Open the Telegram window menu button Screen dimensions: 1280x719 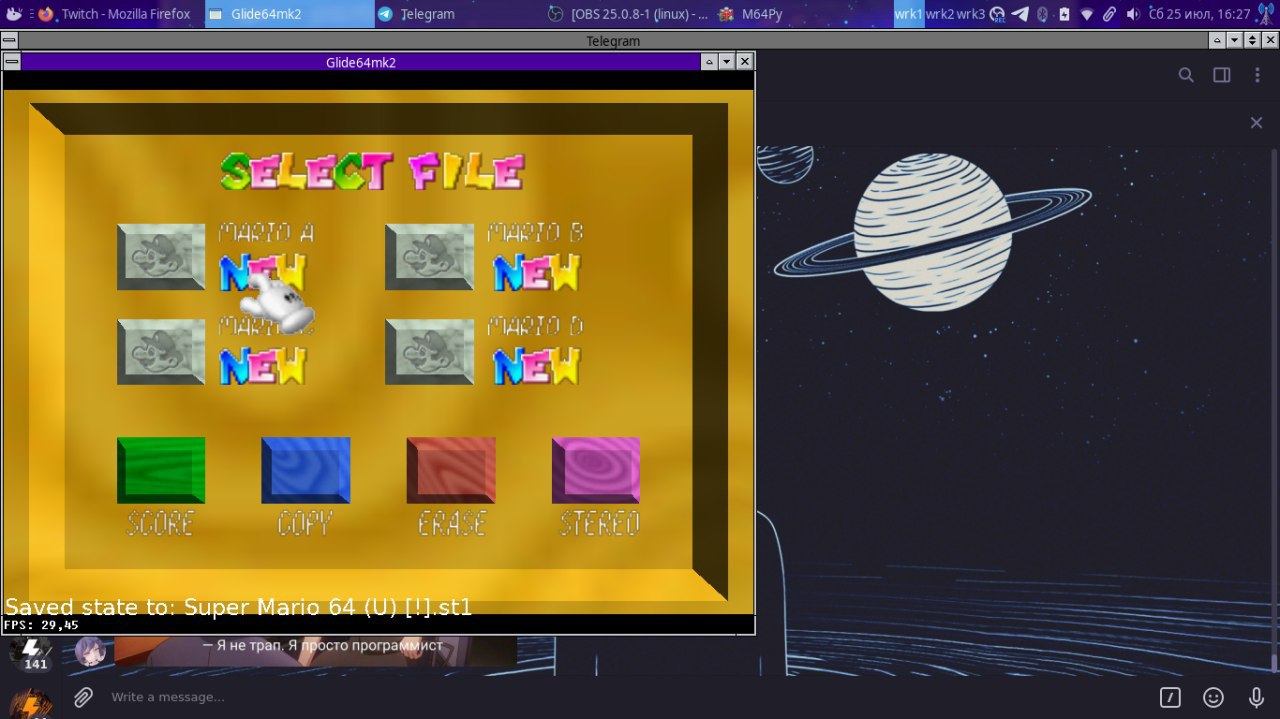[x=9, y=41]
